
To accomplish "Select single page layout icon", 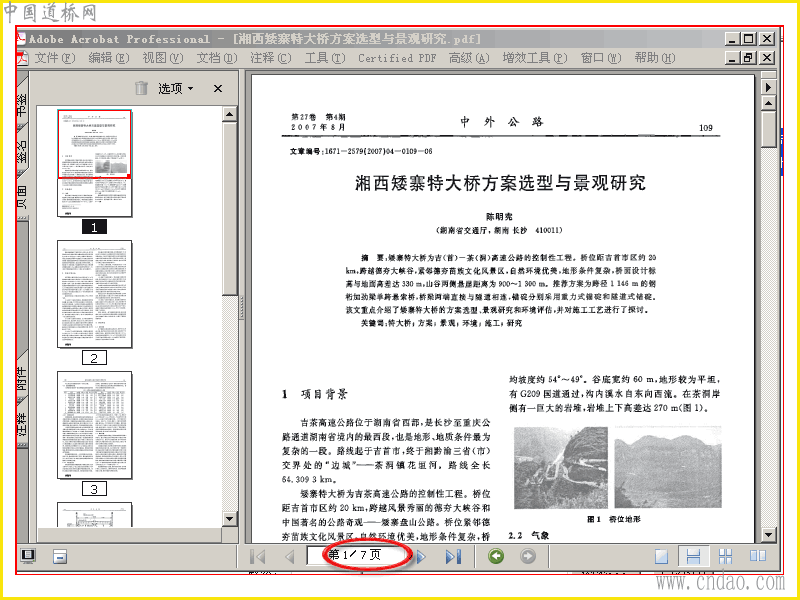I will (x=661, y=556).
